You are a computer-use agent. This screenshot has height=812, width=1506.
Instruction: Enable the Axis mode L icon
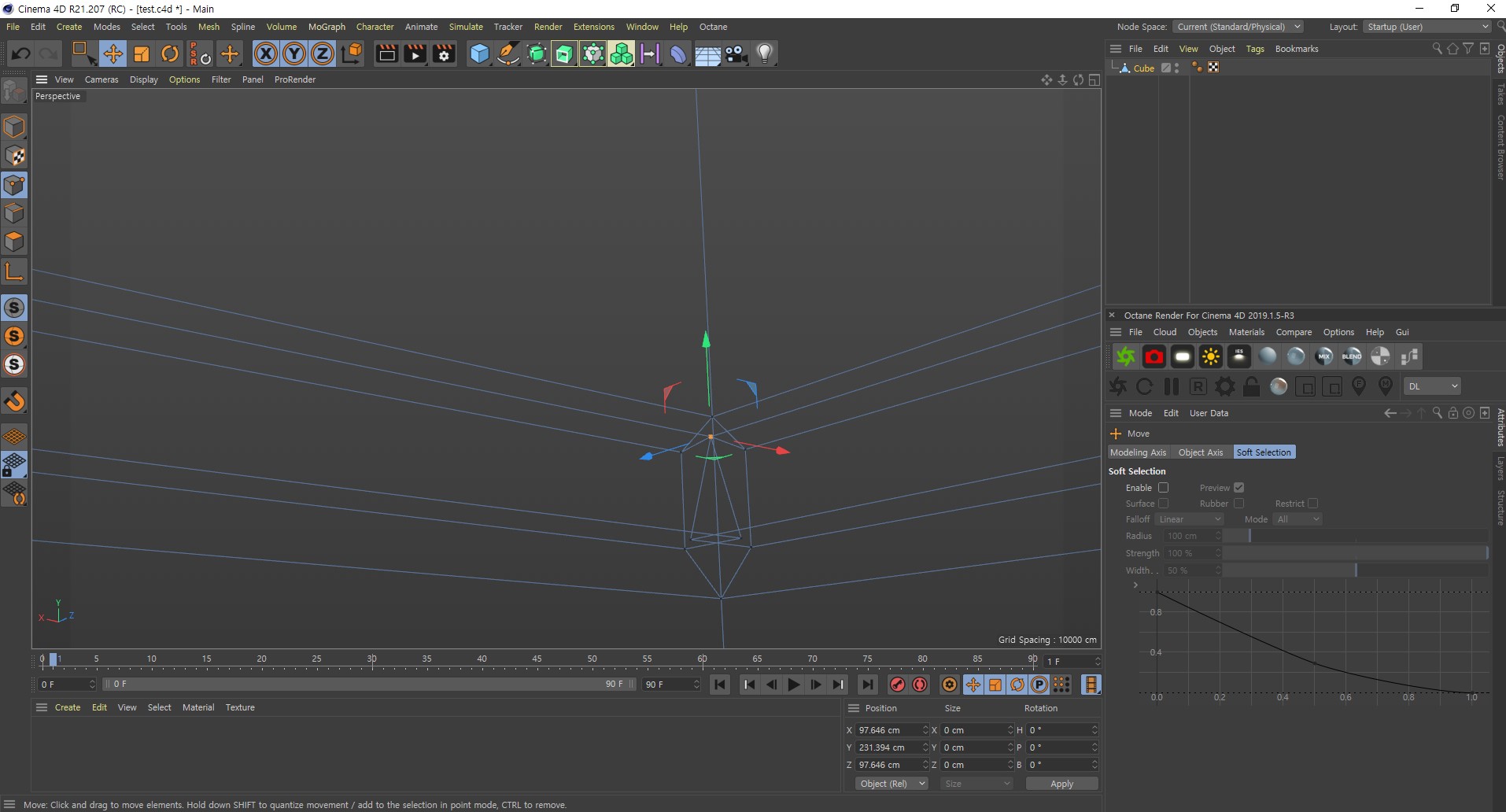coord(14,272)
